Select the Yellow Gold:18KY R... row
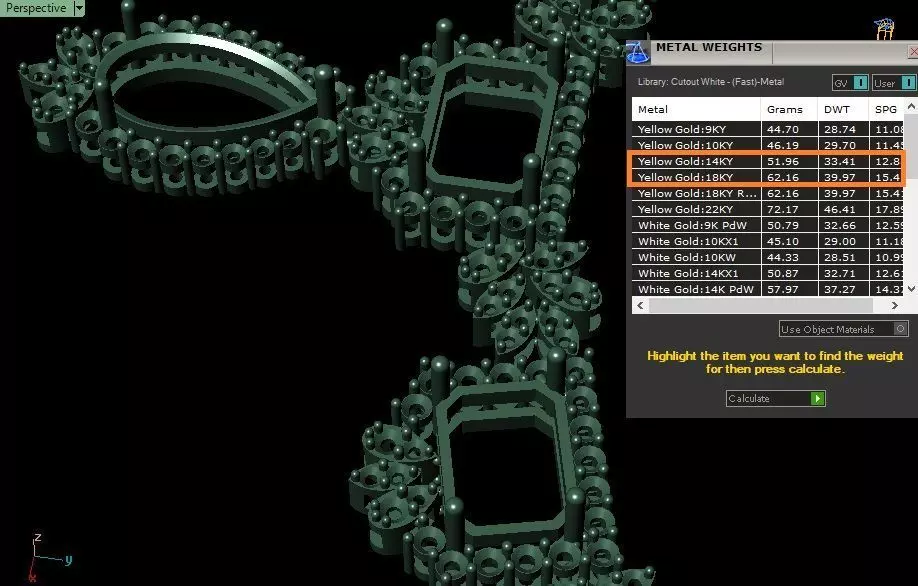The height and width of the screenshot is (586, 918). [x=768, y=193]
